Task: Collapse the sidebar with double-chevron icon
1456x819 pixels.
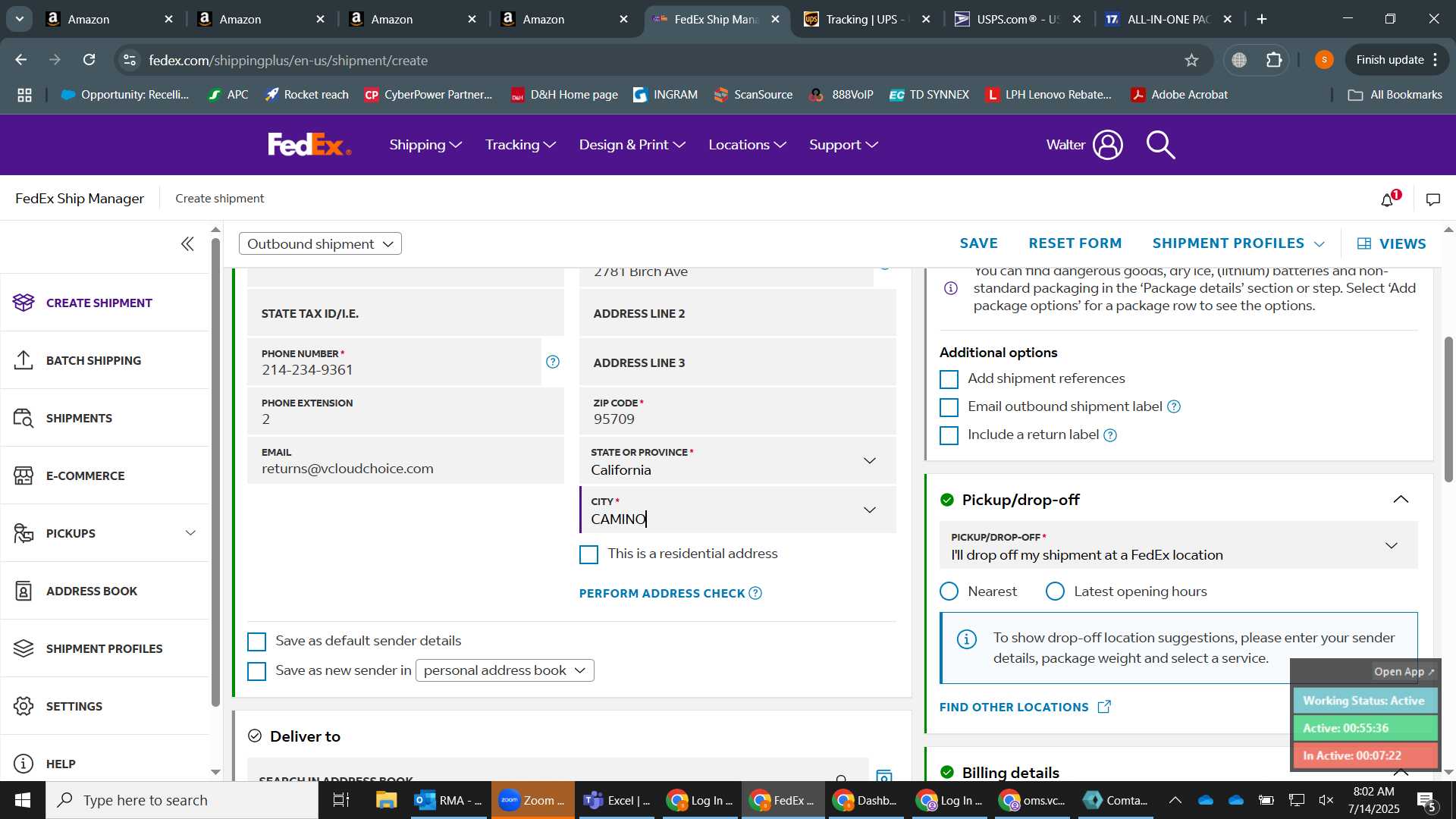Action: click(187, 243)
